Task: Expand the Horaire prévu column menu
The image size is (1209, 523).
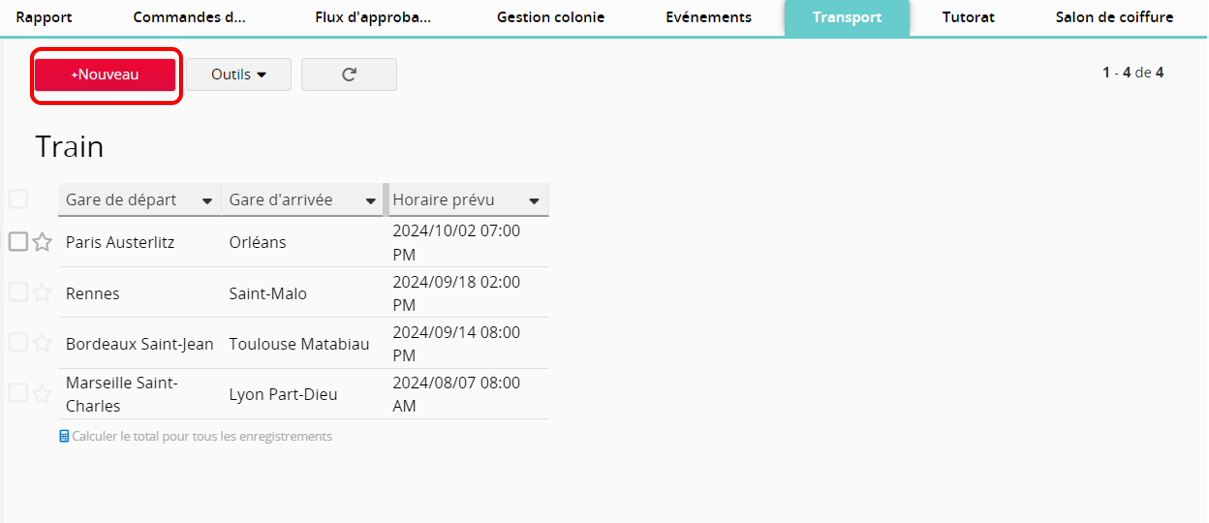Action: coord(535,201)
